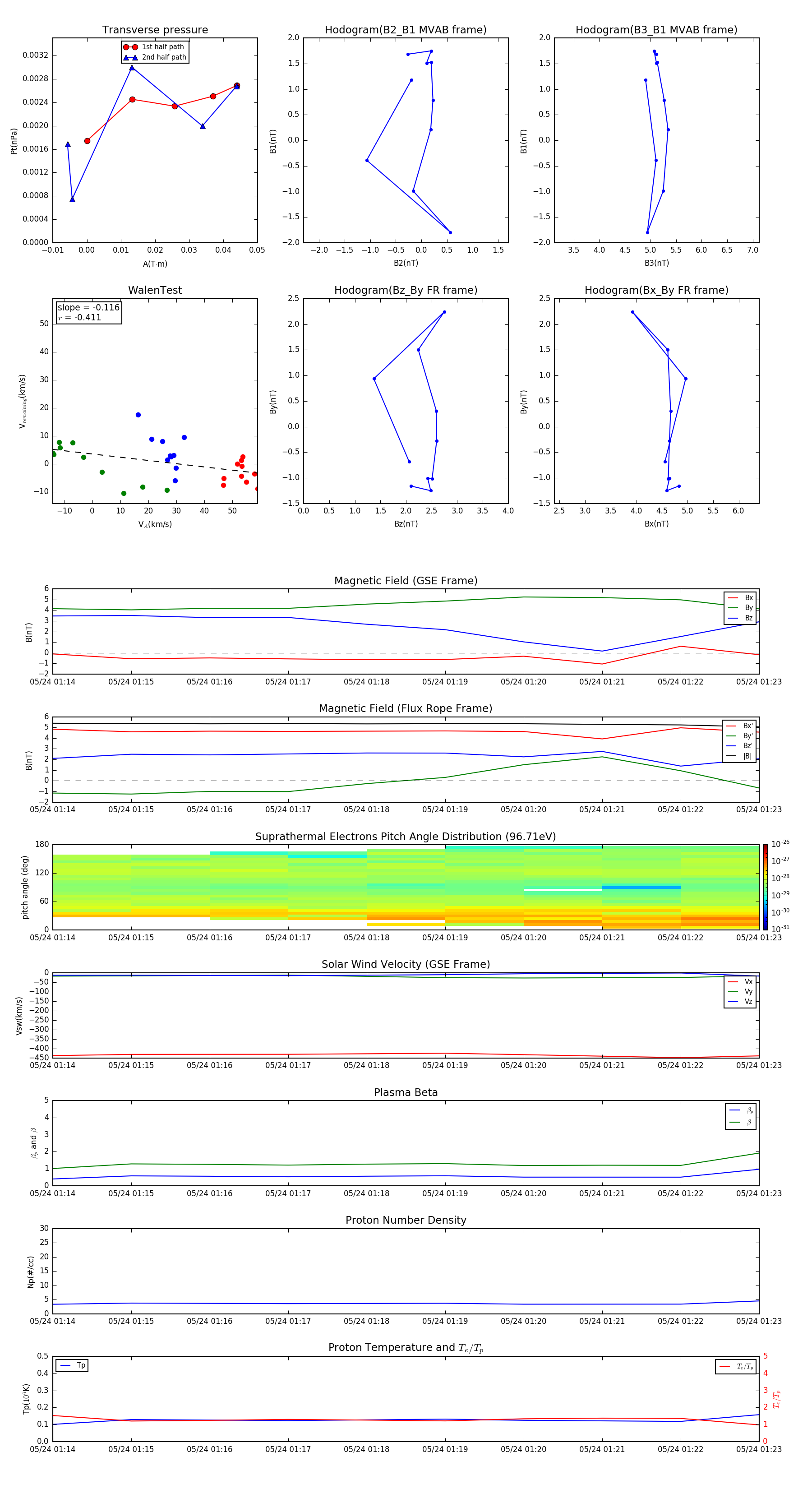Click the 'Magnetic Field (Flux Rope Frame)' title

tap(406, 709)
